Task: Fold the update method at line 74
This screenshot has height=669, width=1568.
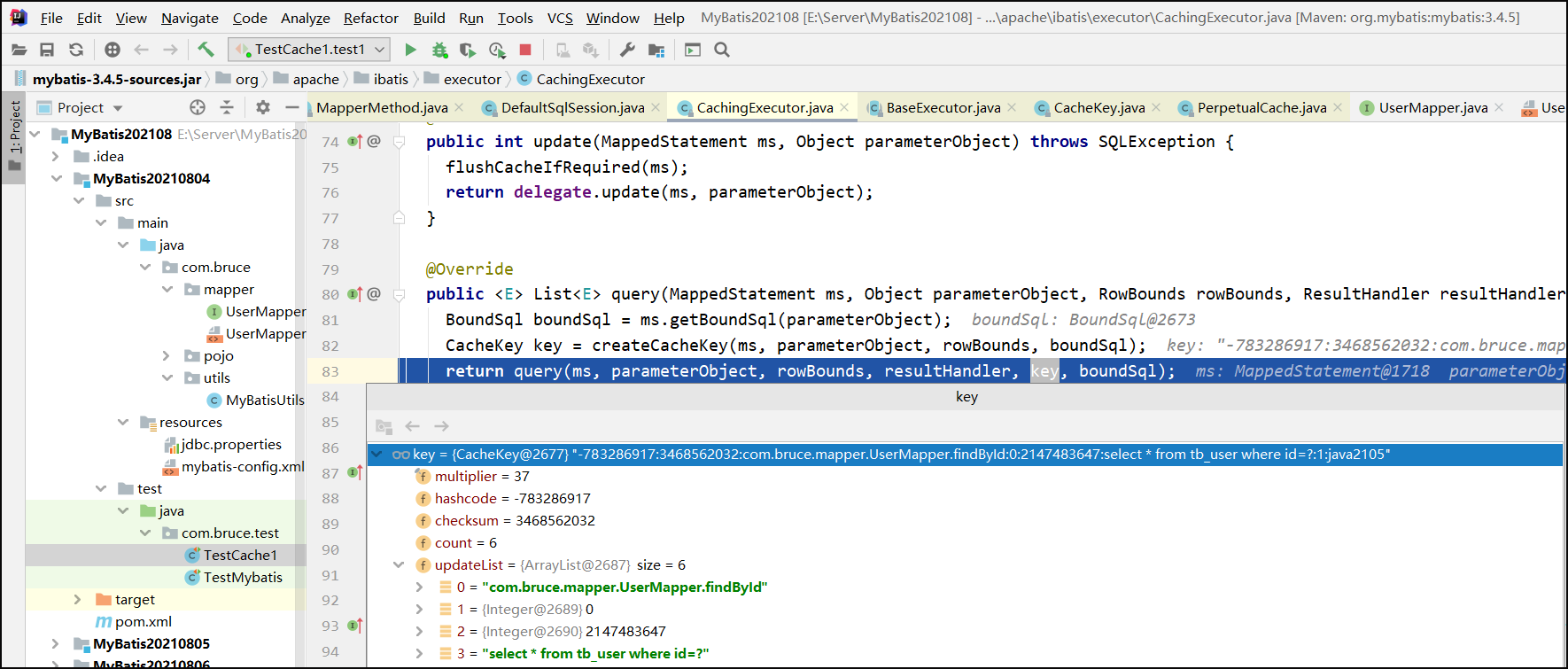Action: click(x=400, y=142)
